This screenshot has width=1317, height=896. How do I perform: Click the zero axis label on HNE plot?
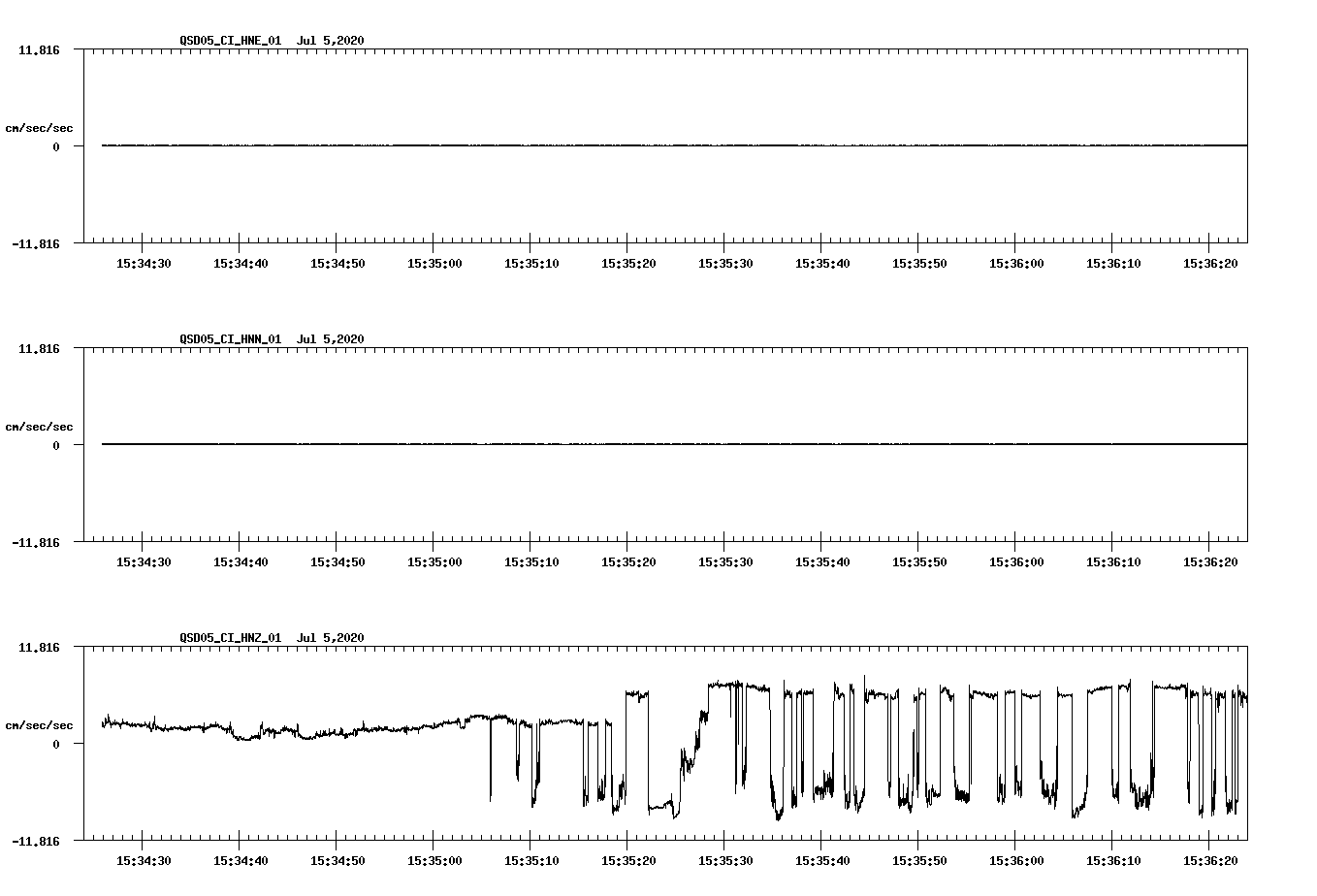pos(56,147)
